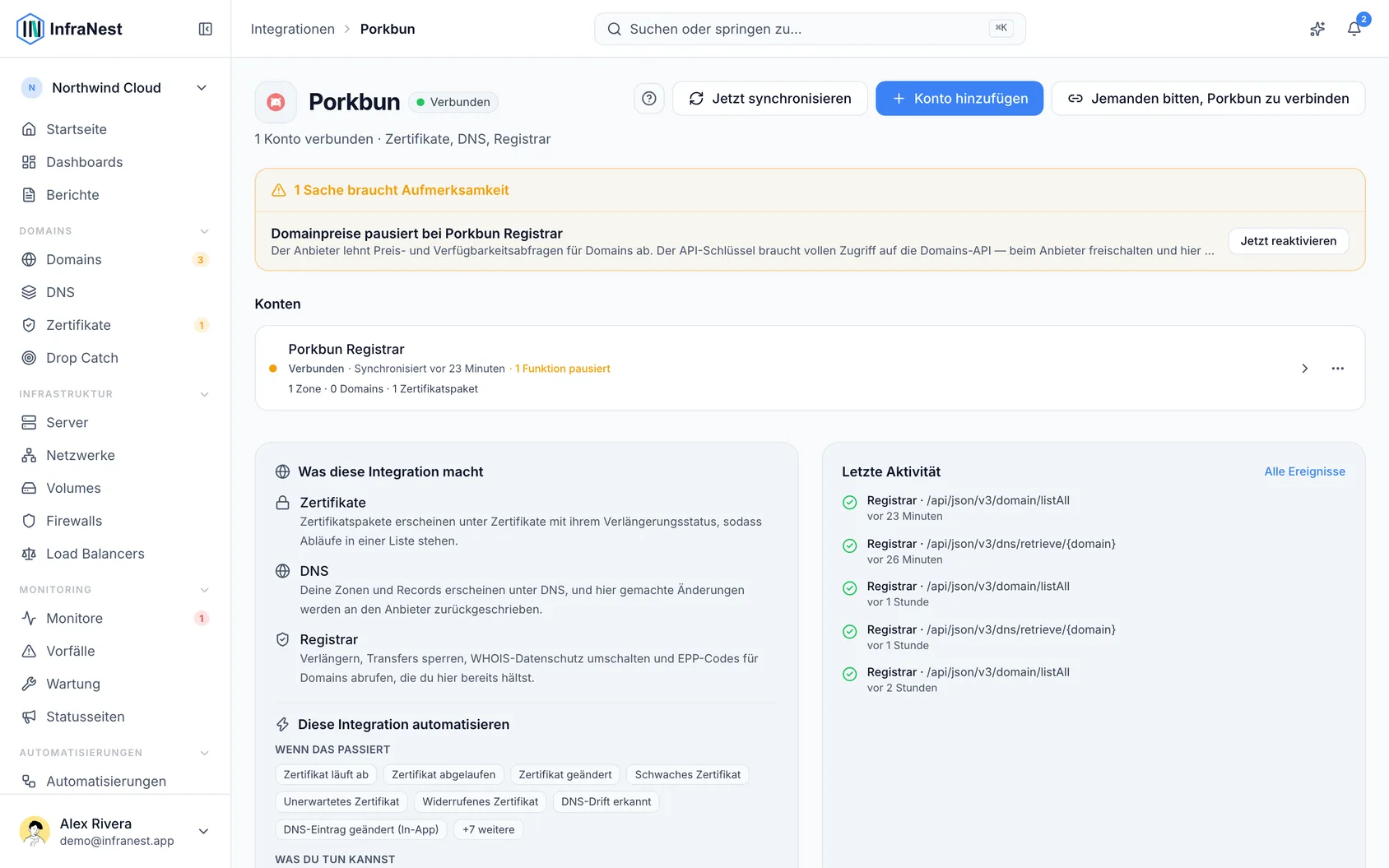Screen dimensions: 1389x868
Task: Collapse the MONITORING sidebar section
Action: coord(205,590)
